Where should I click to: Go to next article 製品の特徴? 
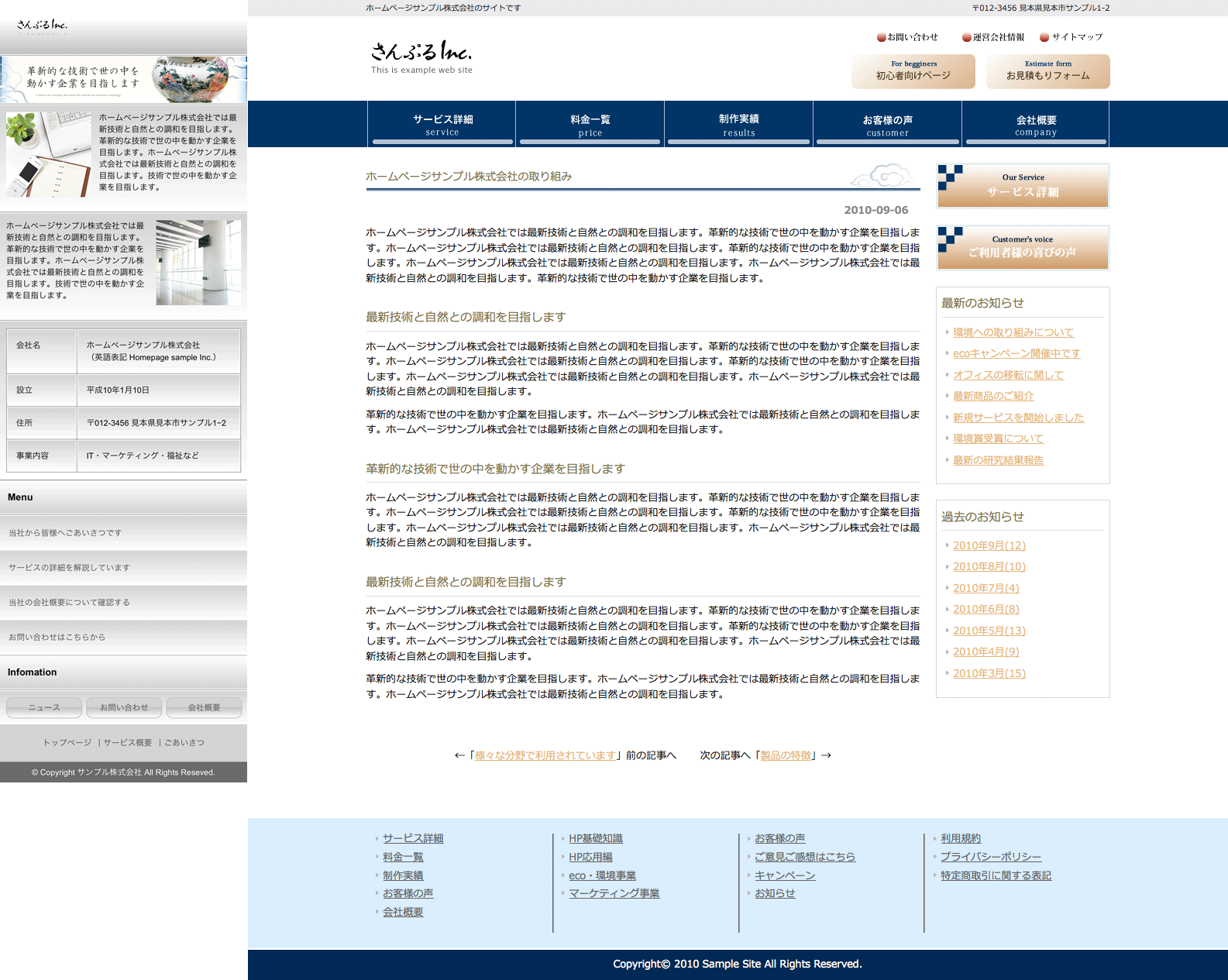tap(786, 755)
